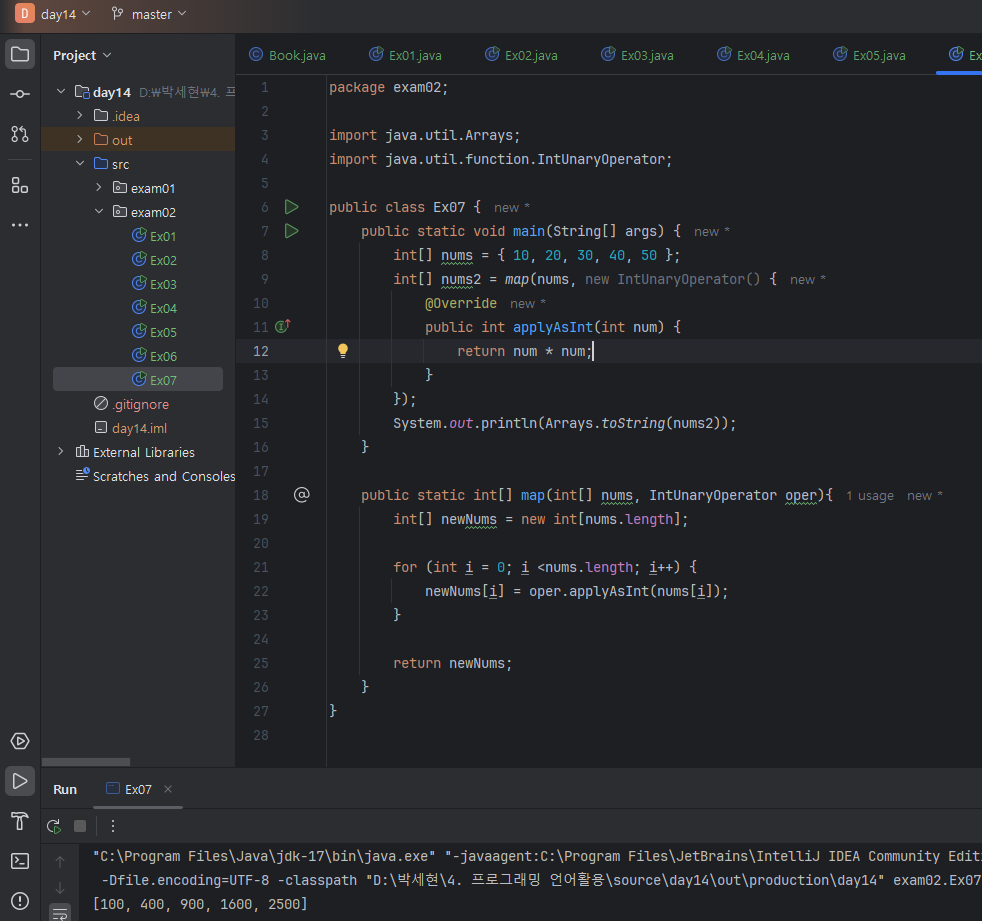Open the Run toolbar more options menu
The height and width of the screenshot is (921, 982).
coord(113,826)
